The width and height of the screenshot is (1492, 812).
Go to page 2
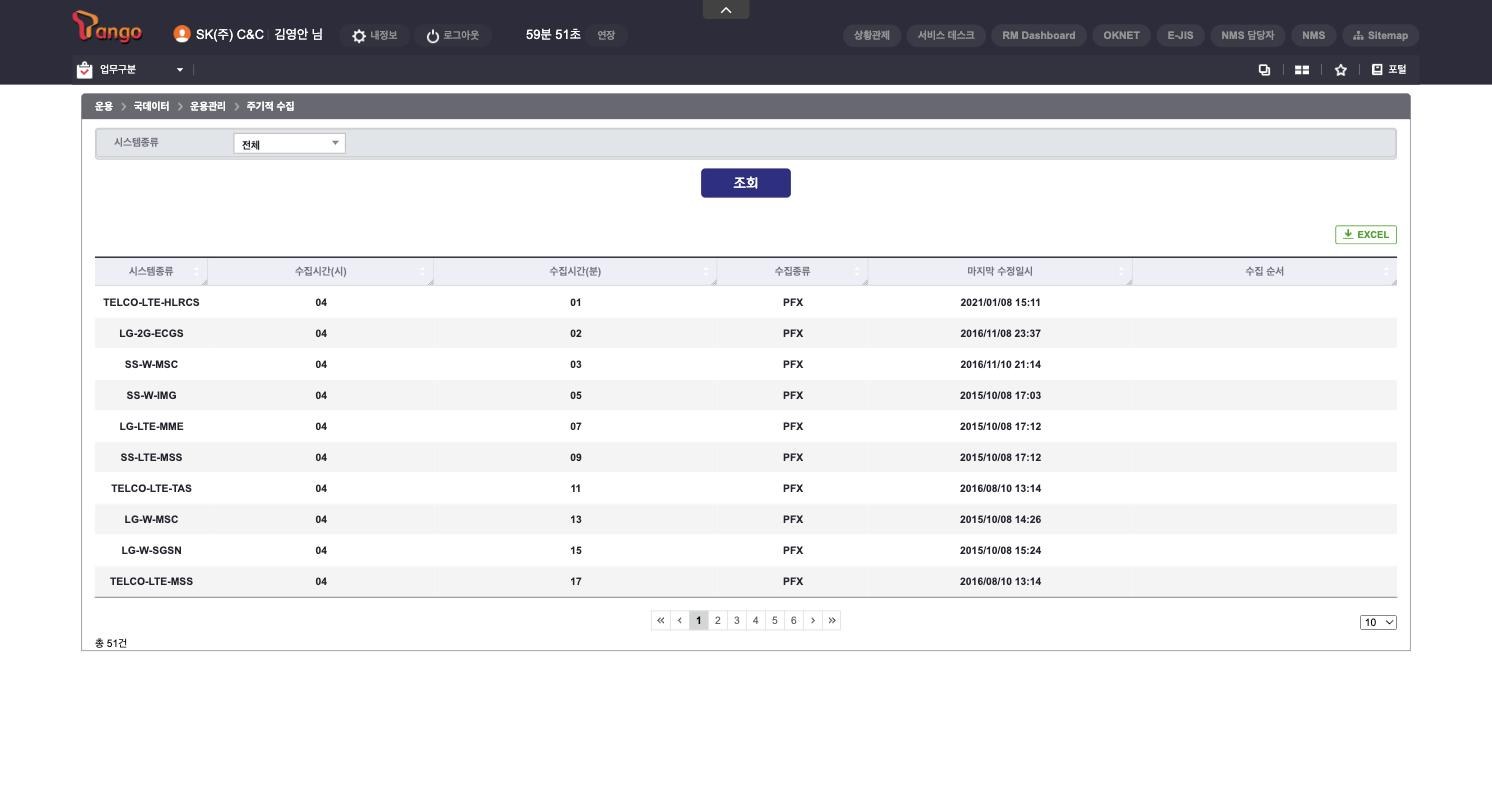(718, 621)
